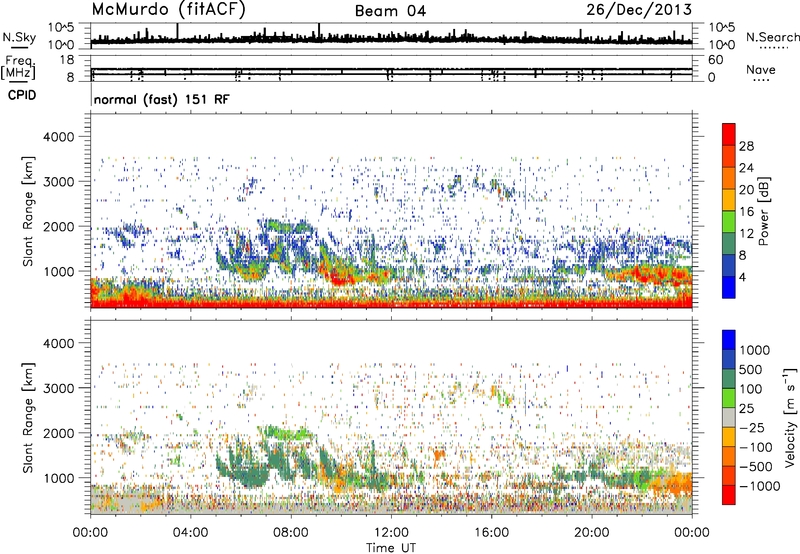Click the "Velocity [m s-1]" colorbar label

click(x=790, y=417)
